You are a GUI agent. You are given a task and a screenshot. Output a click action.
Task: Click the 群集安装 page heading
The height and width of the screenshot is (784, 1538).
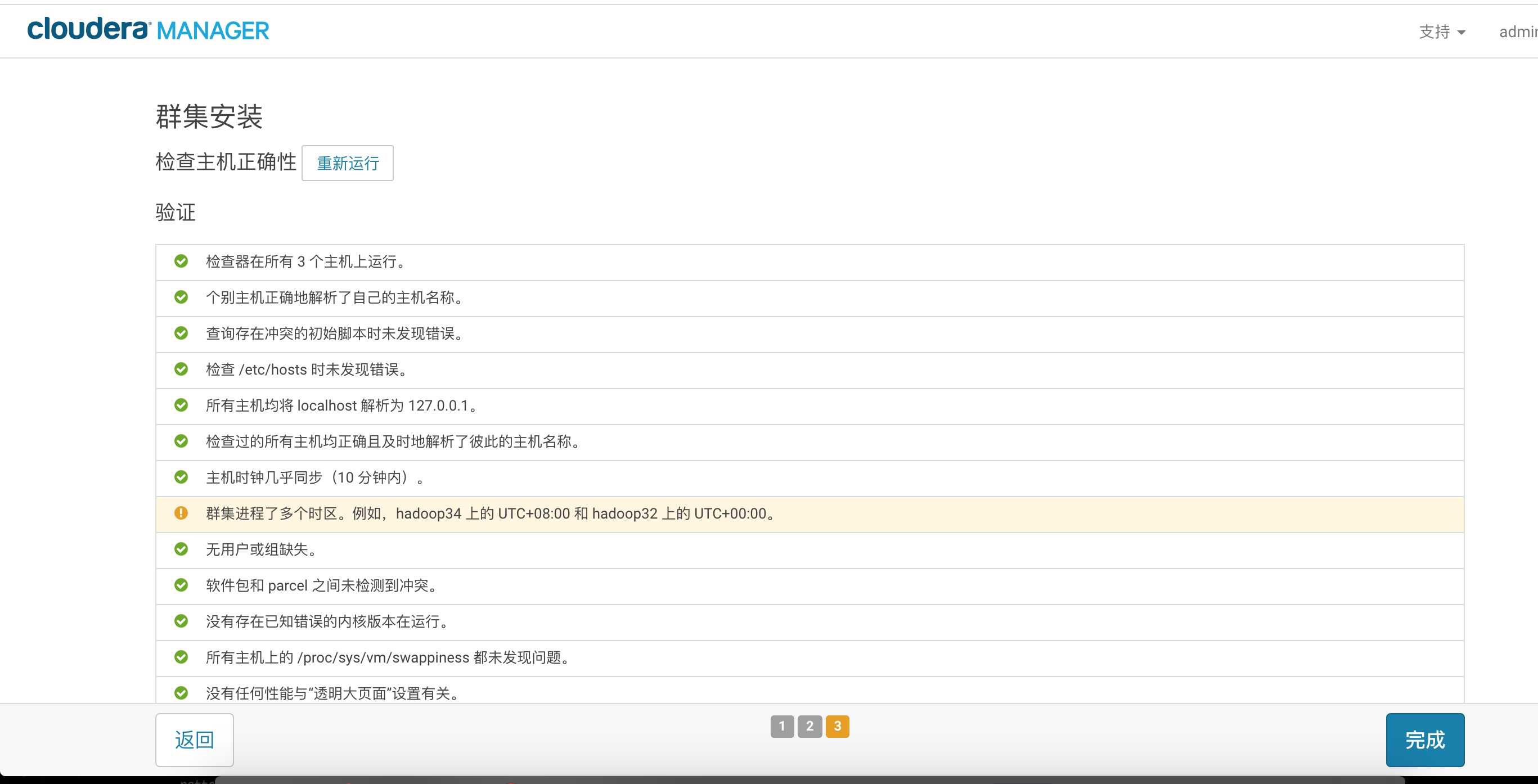coord(209,116)
